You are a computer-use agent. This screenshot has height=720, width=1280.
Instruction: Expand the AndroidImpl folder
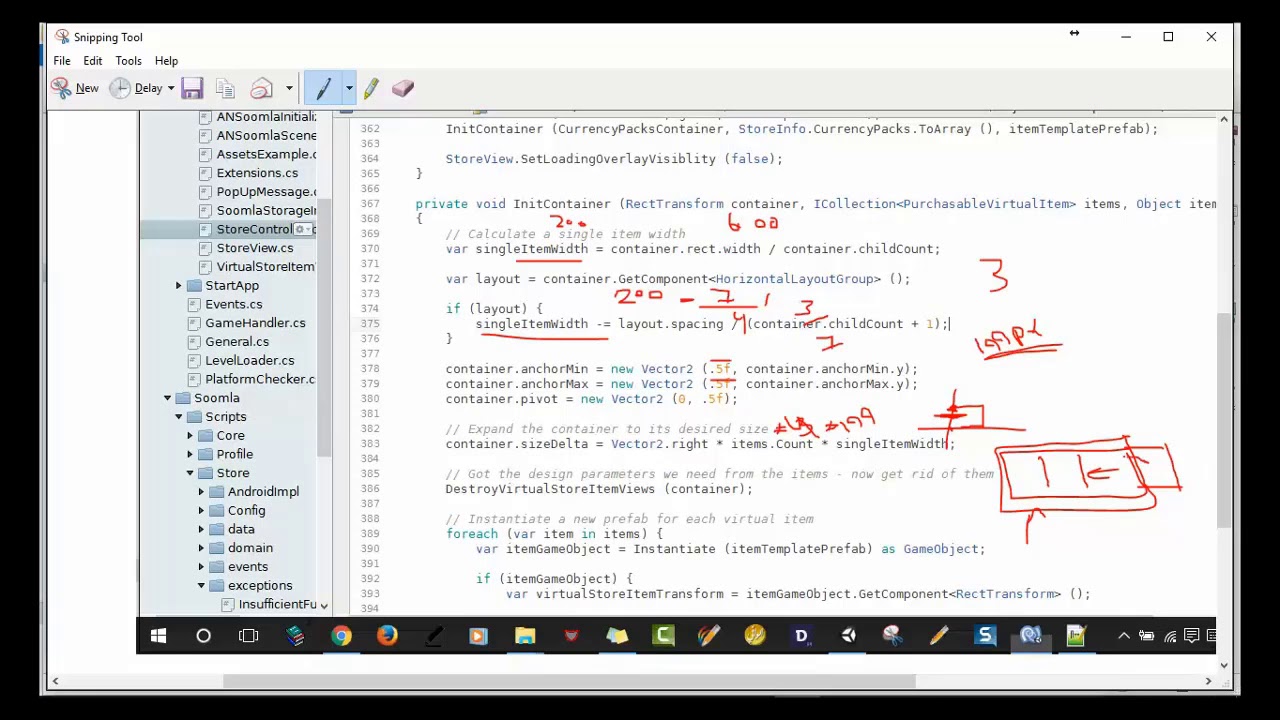(201, 492)
